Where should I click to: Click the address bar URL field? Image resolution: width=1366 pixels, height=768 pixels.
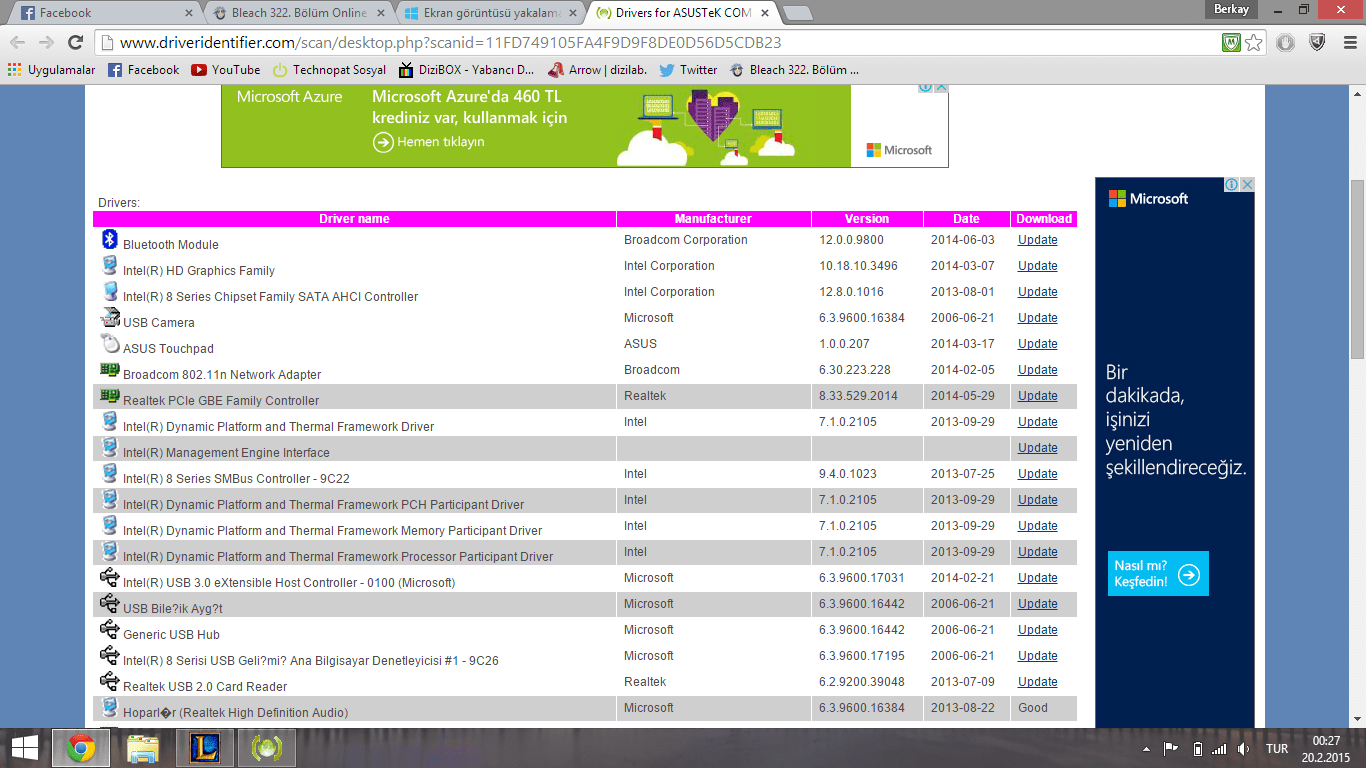click(x=660, y=43)
